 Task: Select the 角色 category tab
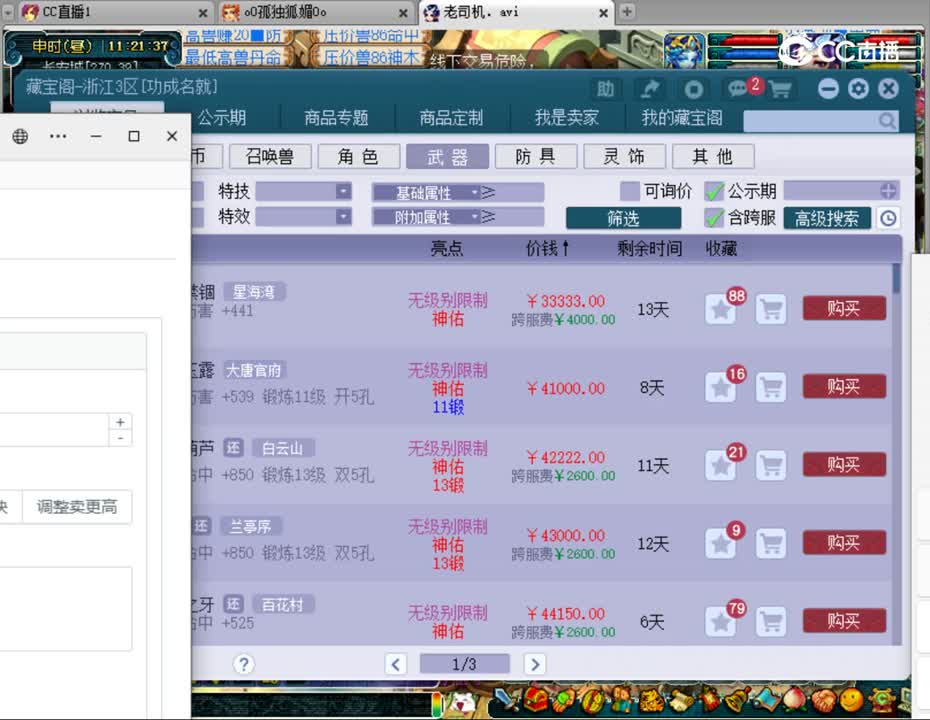point(358,157)
